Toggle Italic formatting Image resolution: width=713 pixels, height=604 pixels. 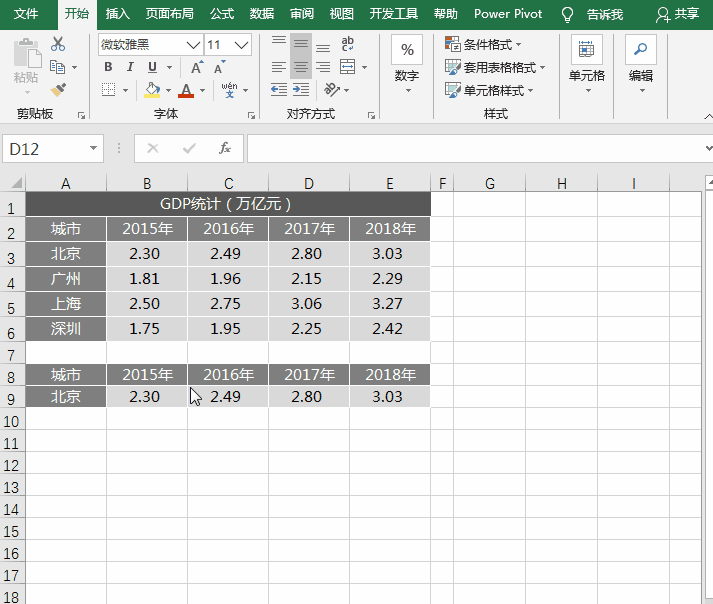point(130,67)
